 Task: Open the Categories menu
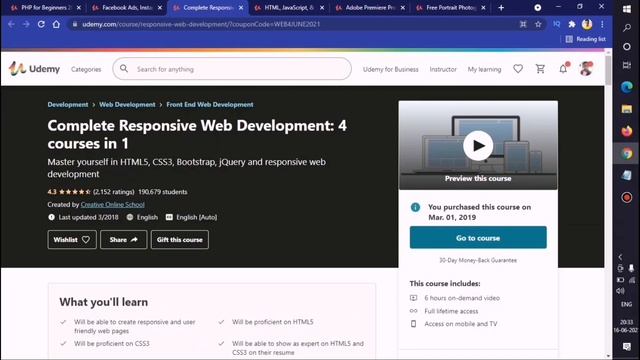[86, 69]
